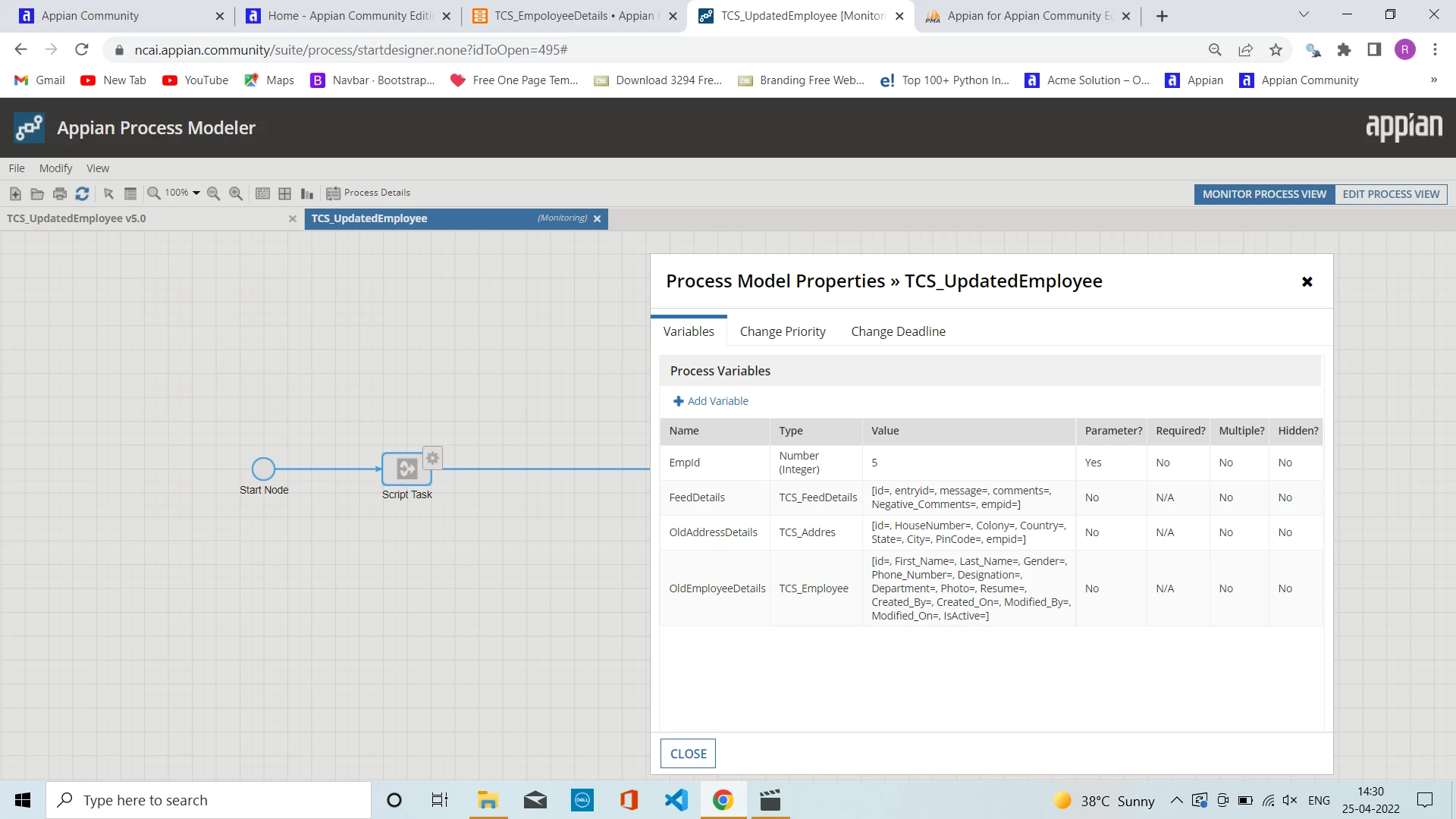This screenshot has width=1456, height=819.
Task: Show hidden system tray icons
Action: [1176, 800]
